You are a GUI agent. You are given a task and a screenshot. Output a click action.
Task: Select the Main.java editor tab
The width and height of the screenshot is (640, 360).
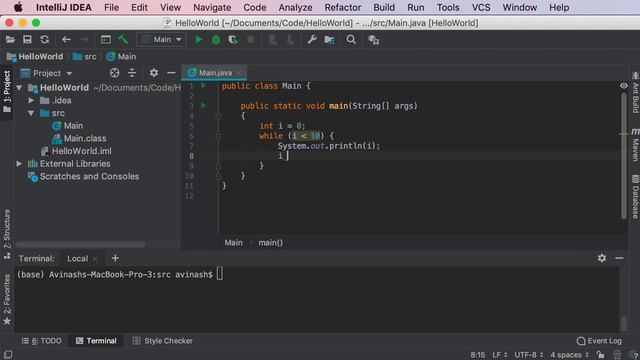click(214, 73)
